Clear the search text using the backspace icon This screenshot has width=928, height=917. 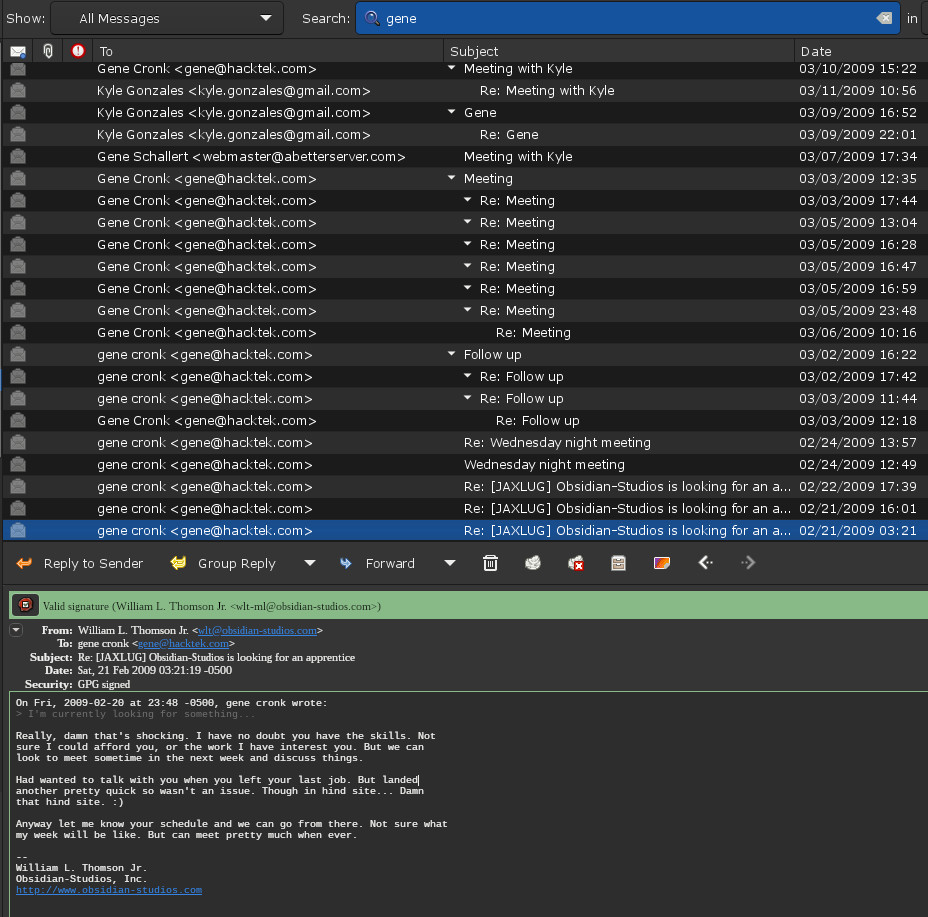[x=883, y=18]
